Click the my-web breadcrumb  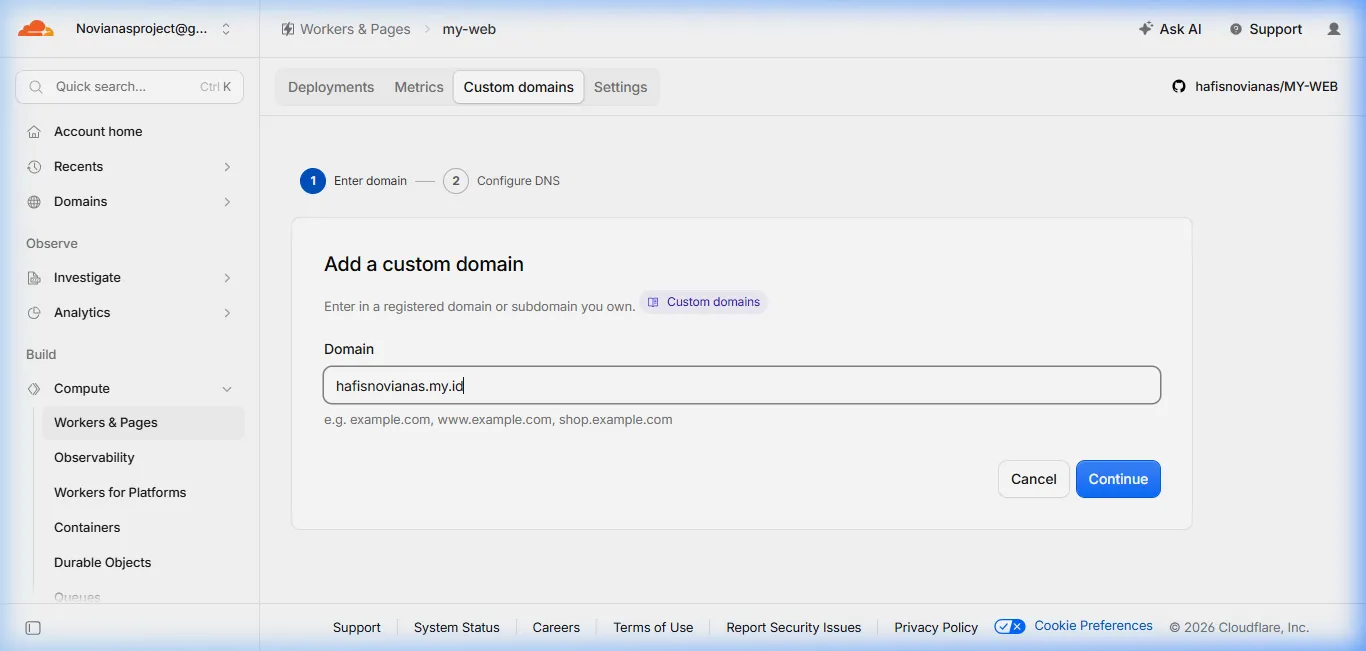point(469,29)
